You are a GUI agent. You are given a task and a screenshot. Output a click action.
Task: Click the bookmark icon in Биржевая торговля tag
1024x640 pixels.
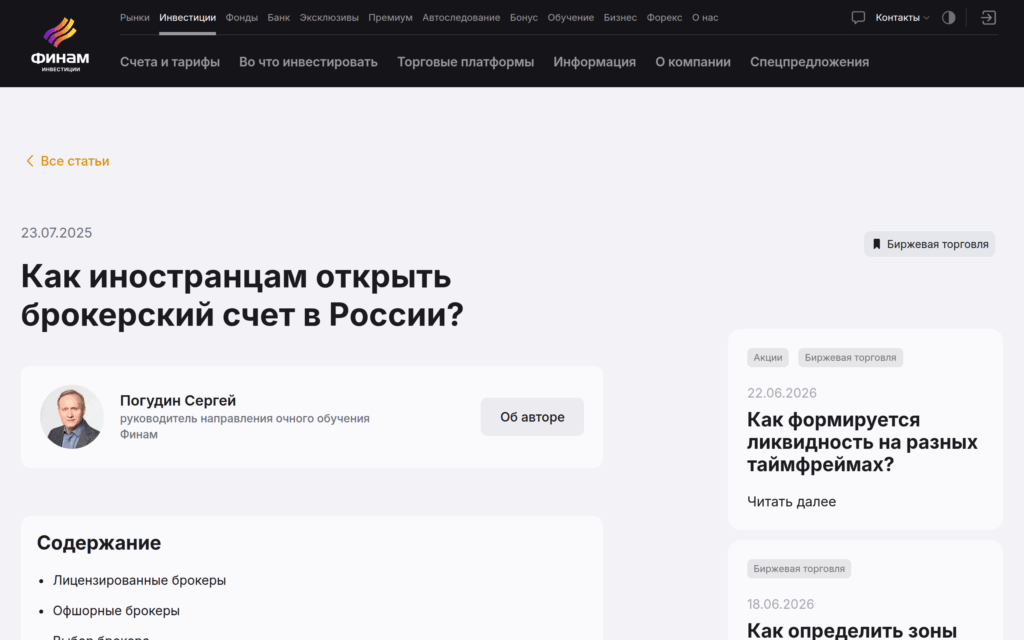pos(876,244)
